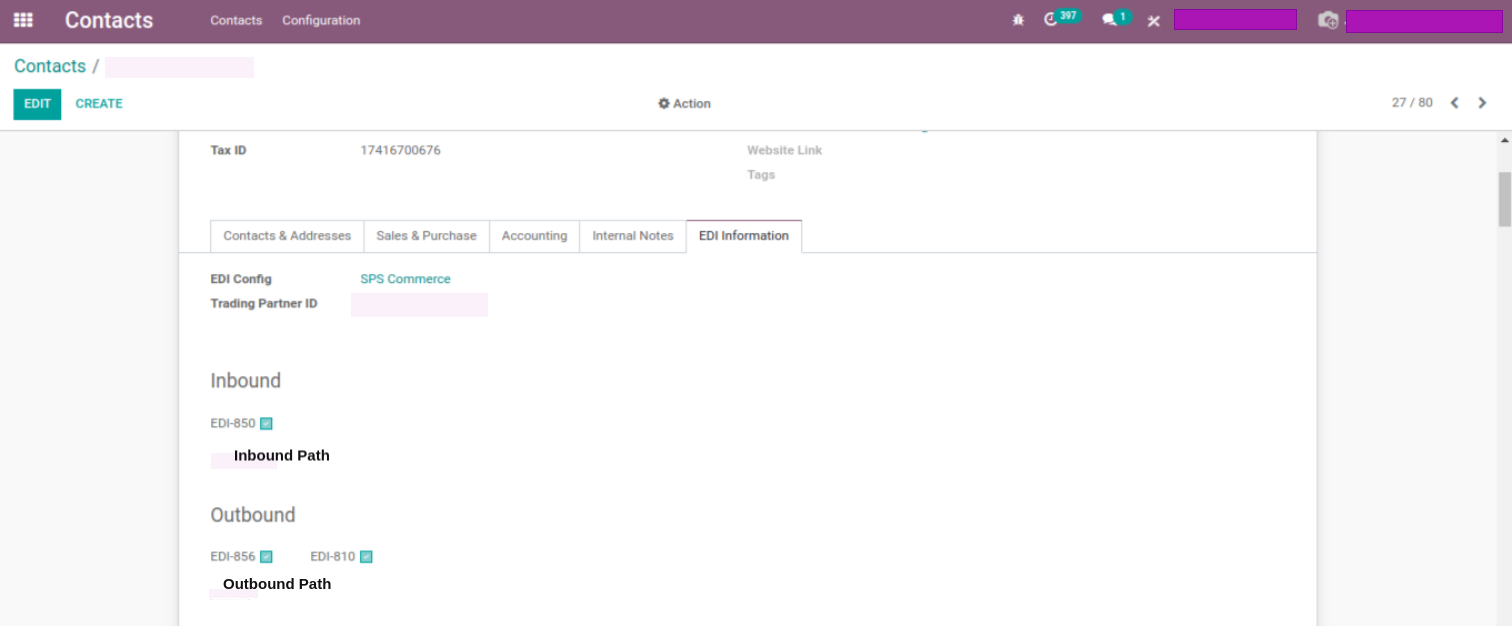This screenshot has width=1512, height=626.
Task: Open the Action dropdown menu
Action: click(684, 103)
